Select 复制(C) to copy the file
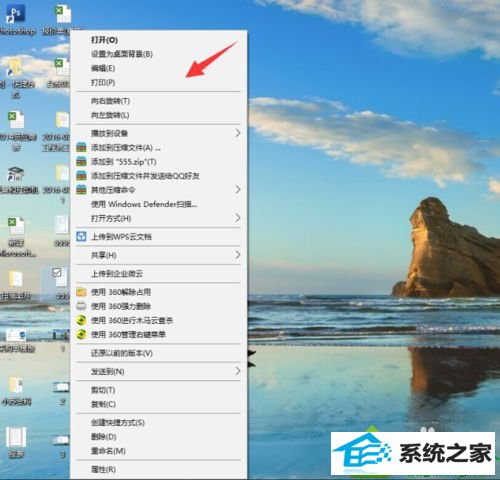This screenshot has height=480, width=500. 103,404
